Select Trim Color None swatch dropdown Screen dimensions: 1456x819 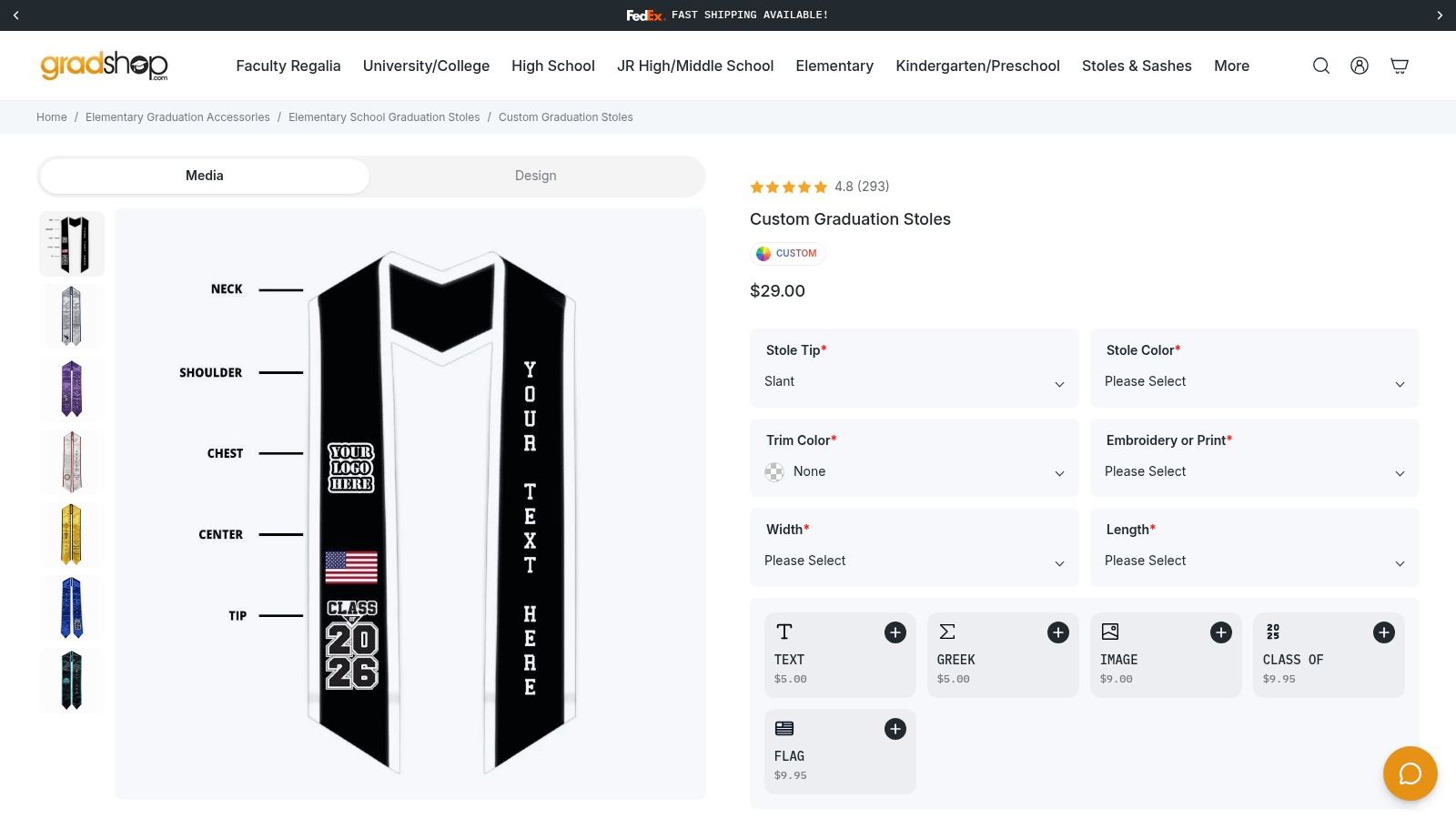point(915,458)
